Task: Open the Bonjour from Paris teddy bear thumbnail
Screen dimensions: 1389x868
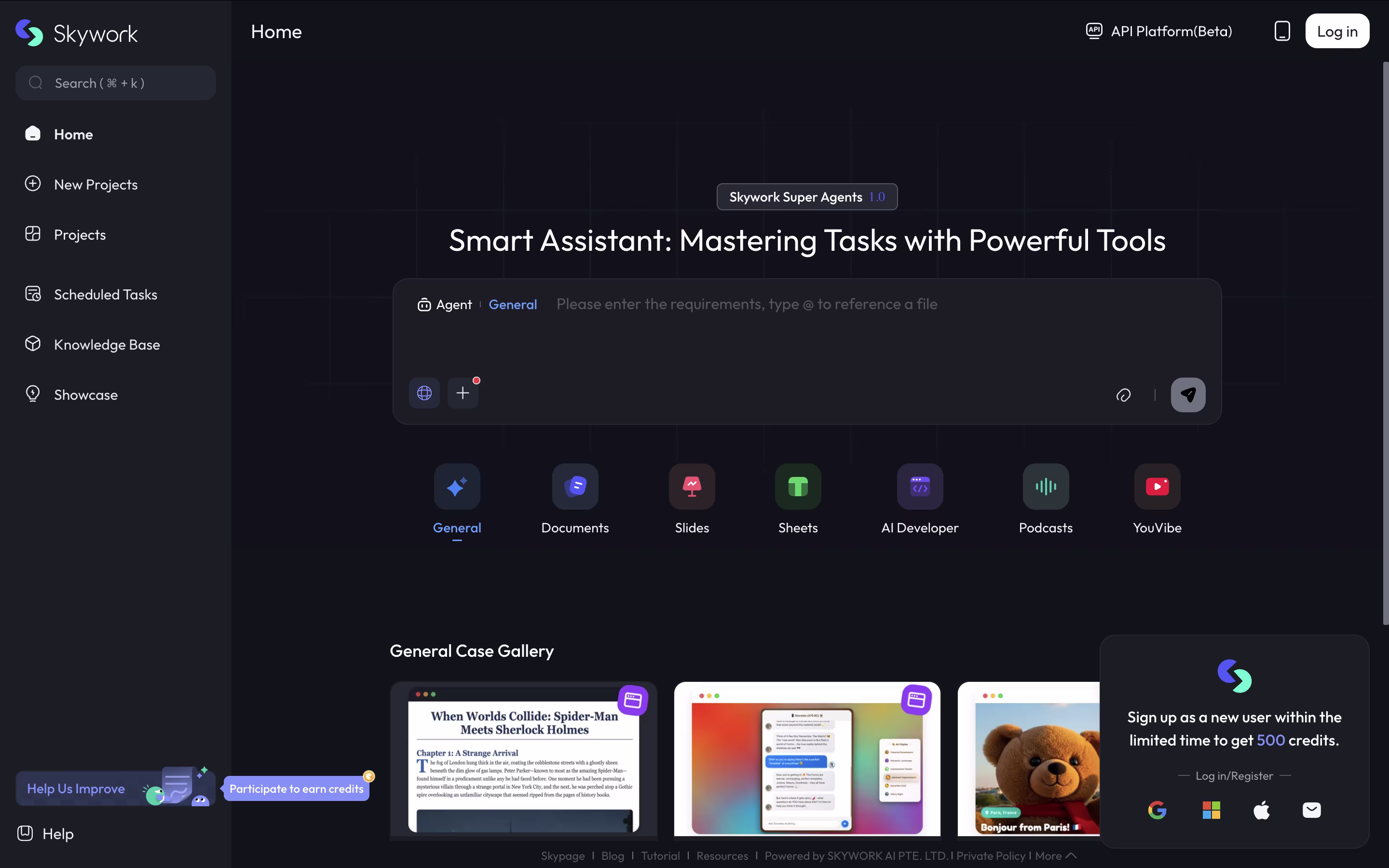Action: coord(1029,760)
